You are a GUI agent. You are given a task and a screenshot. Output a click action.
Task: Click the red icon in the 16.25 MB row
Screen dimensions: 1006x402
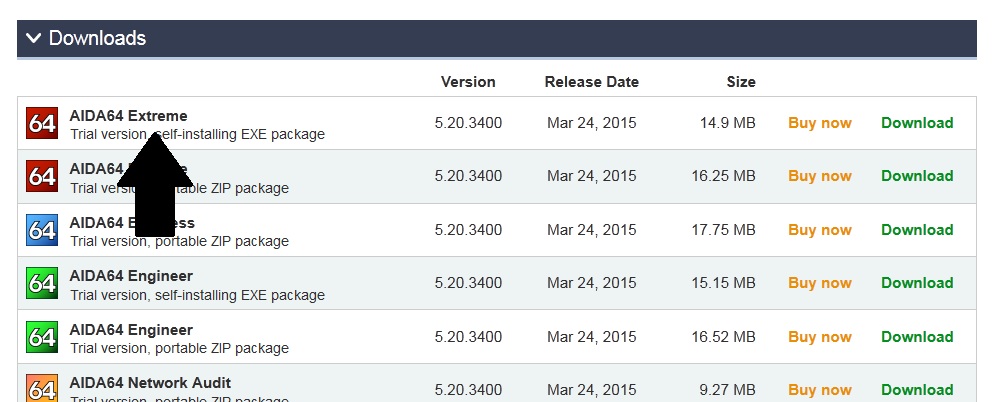click(42, 176)
